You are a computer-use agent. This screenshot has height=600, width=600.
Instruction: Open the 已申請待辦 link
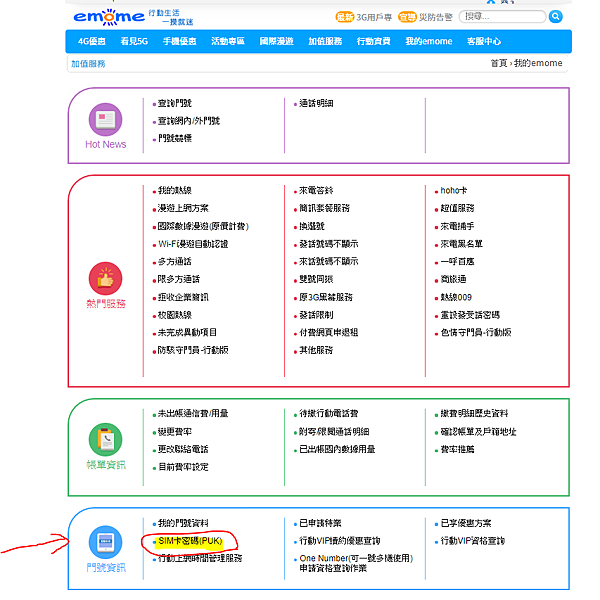pyautogui.click(x=320, y=523)
